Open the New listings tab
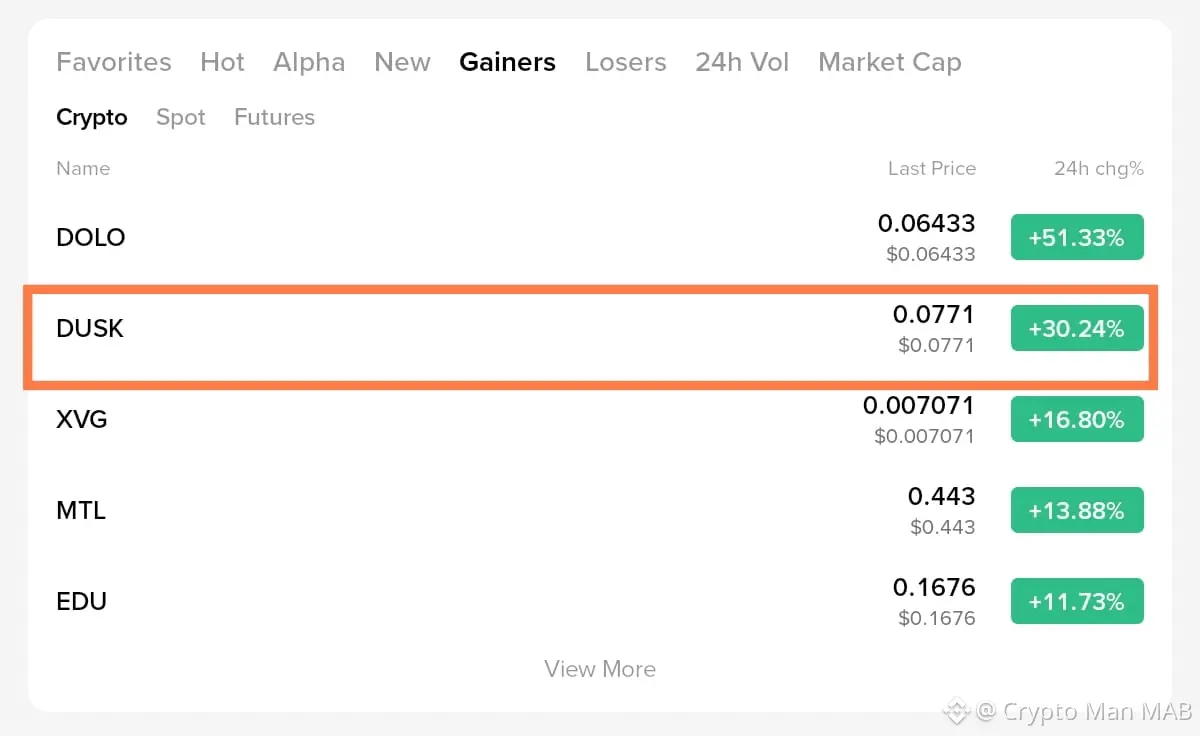This screenshot has width=1200, height=736. click(x=402, y=62)
